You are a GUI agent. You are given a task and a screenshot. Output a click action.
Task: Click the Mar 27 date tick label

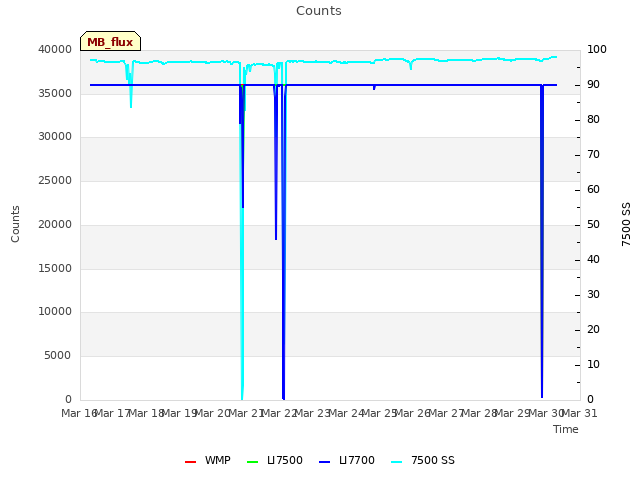446,413
